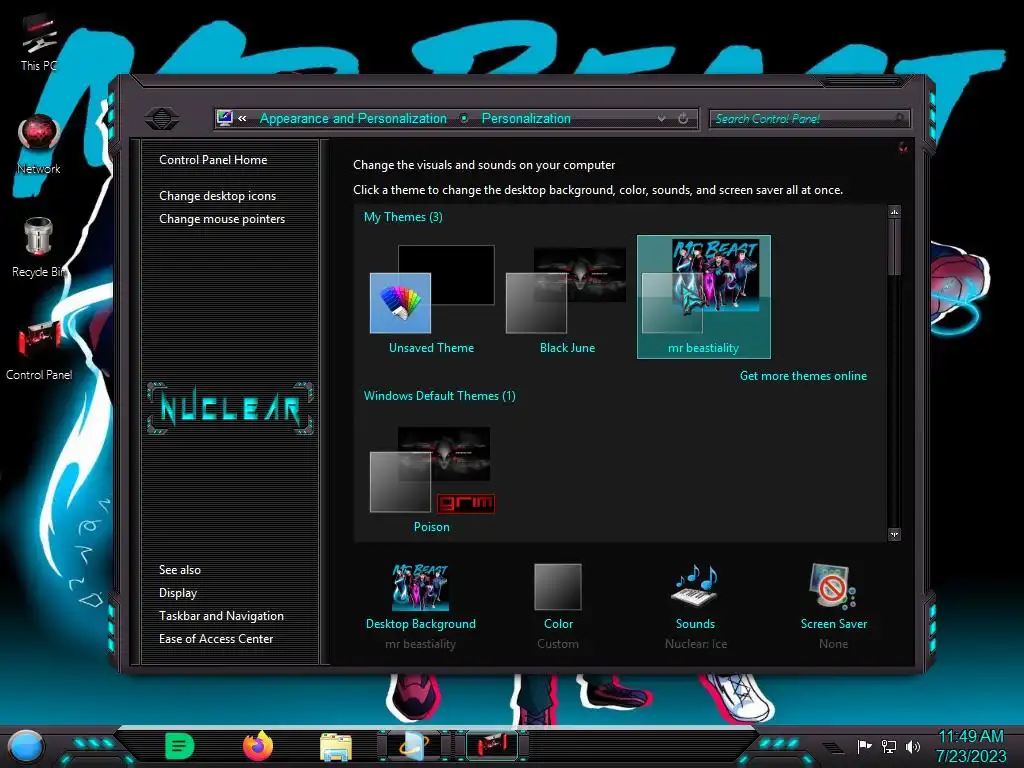1024x768 pixels.
Task: Open Change desktop icons link
Action: click(x=217, y=196)
